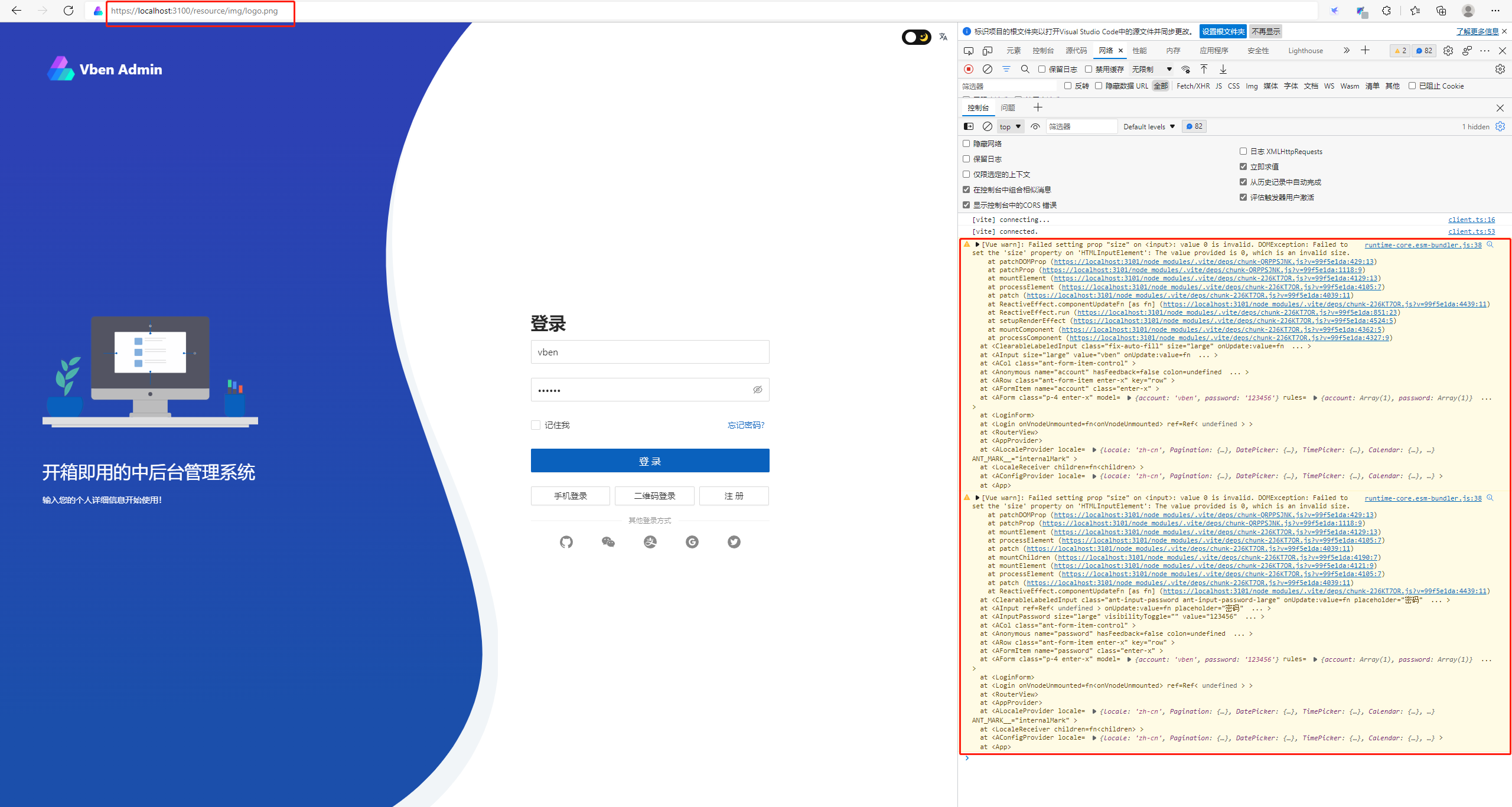Check the 已阻止 Cookie checkbox
The height and width of the screenshot is (807, 1512).
(x=1412, y=86)
